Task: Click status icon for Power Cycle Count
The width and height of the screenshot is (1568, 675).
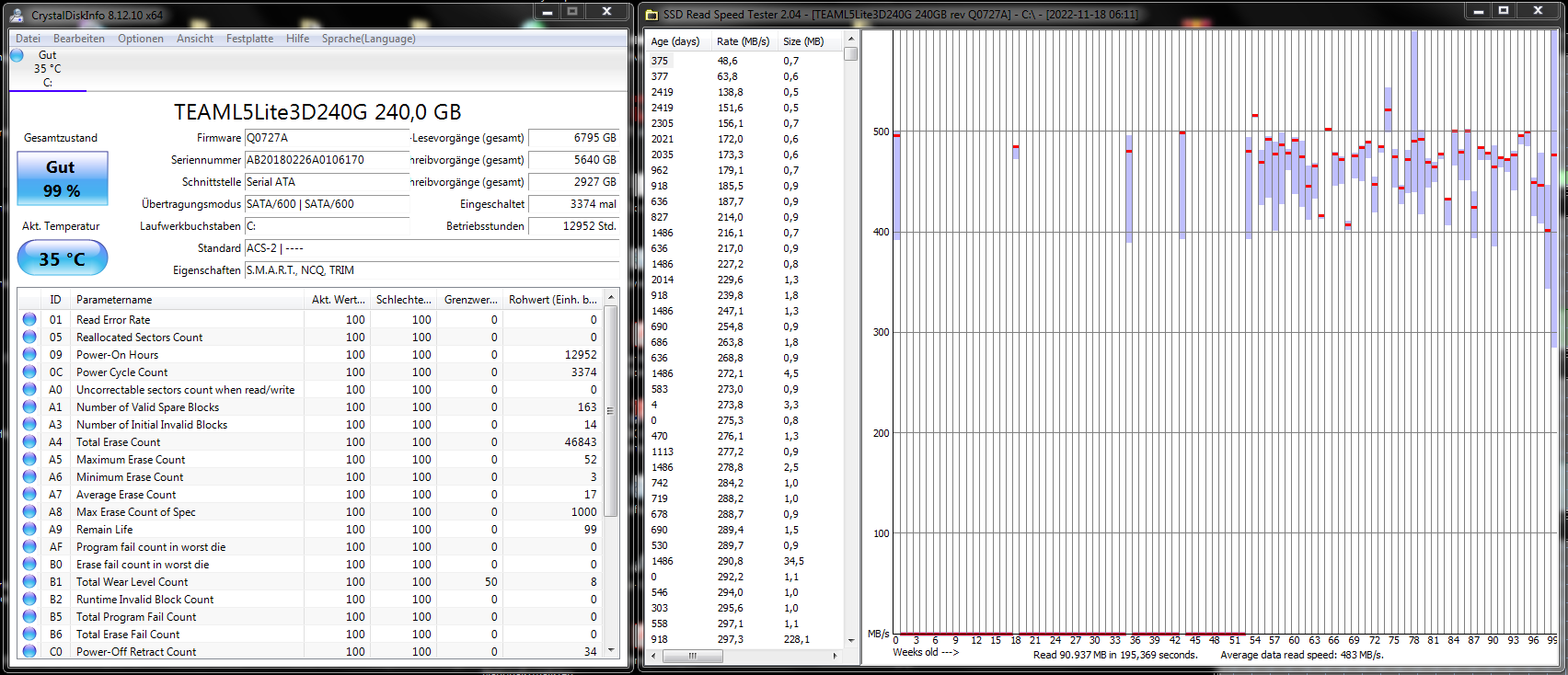Action: [29, 372]
